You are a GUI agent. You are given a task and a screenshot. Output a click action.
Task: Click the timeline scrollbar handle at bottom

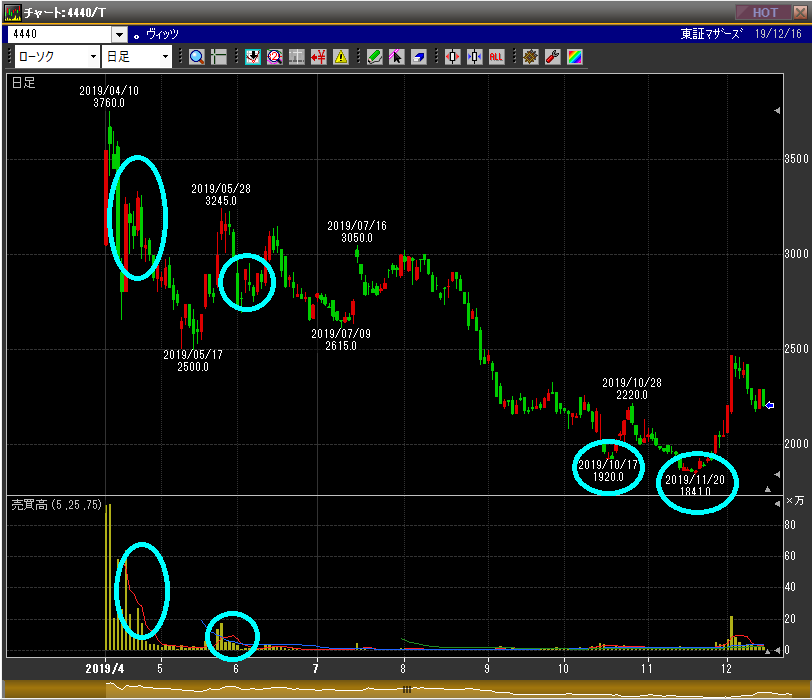point(406,690)
